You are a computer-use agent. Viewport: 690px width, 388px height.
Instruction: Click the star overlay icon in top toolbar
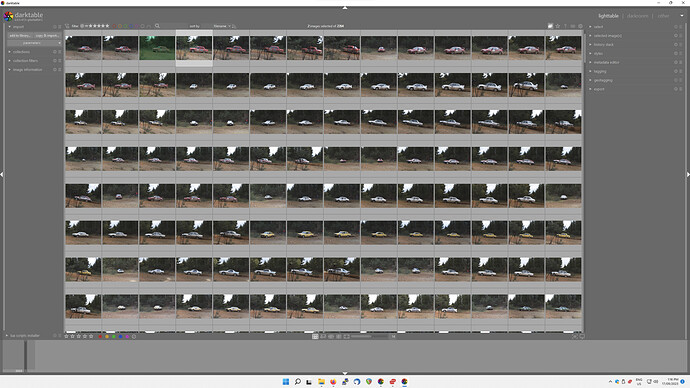tap(558, 26)
